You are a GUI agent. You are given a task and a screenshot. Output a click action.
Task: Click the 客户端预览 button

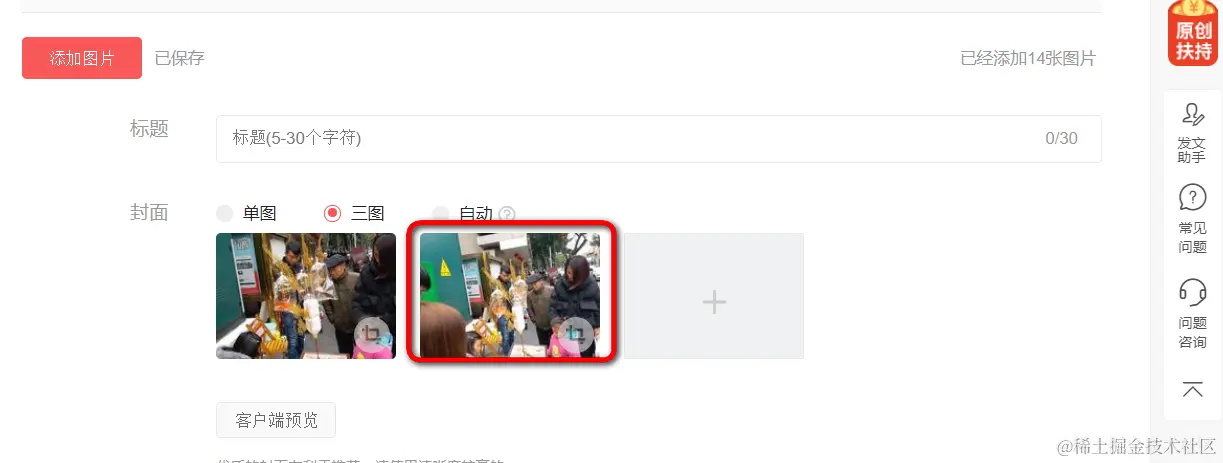click(x=276, y=420)
